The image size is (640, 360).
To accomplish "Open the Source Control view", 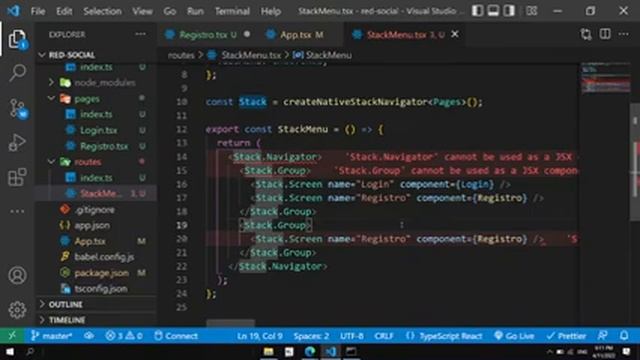I will [x=17, y=108].
